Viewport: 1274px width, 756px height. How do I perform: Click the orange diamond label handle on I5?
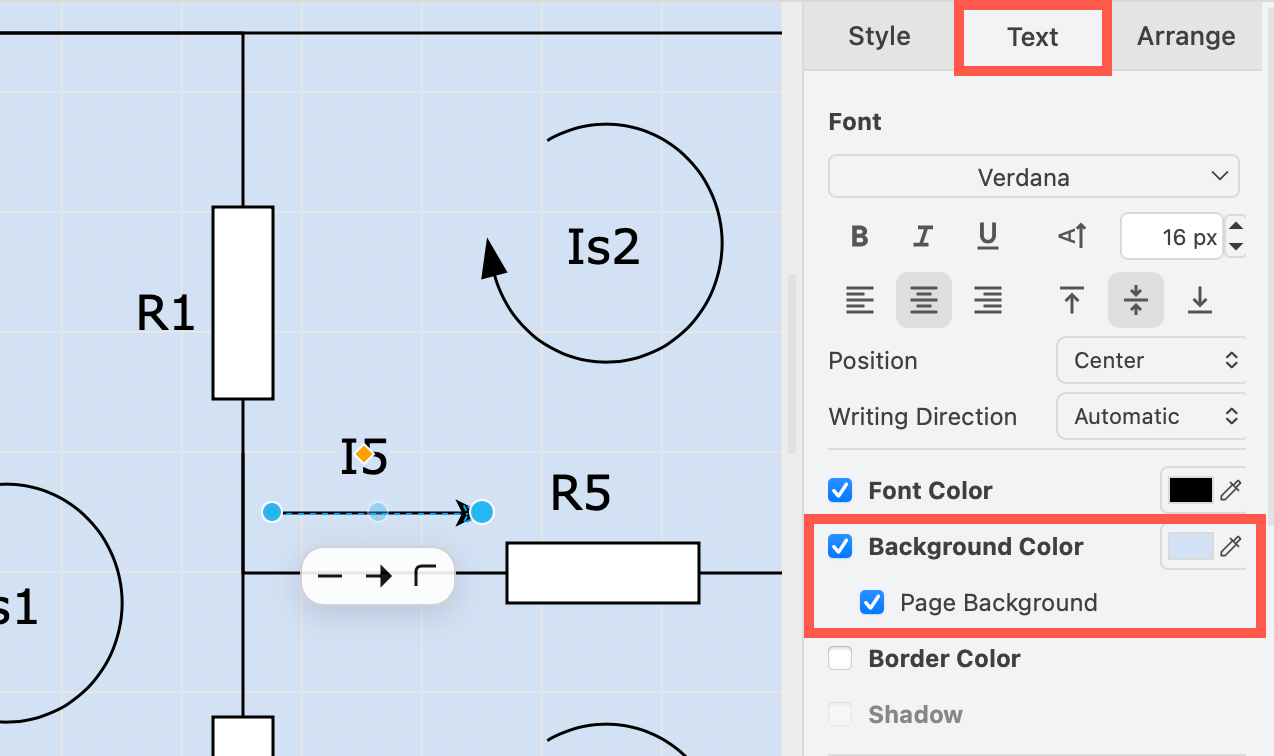tap(365, 454)
